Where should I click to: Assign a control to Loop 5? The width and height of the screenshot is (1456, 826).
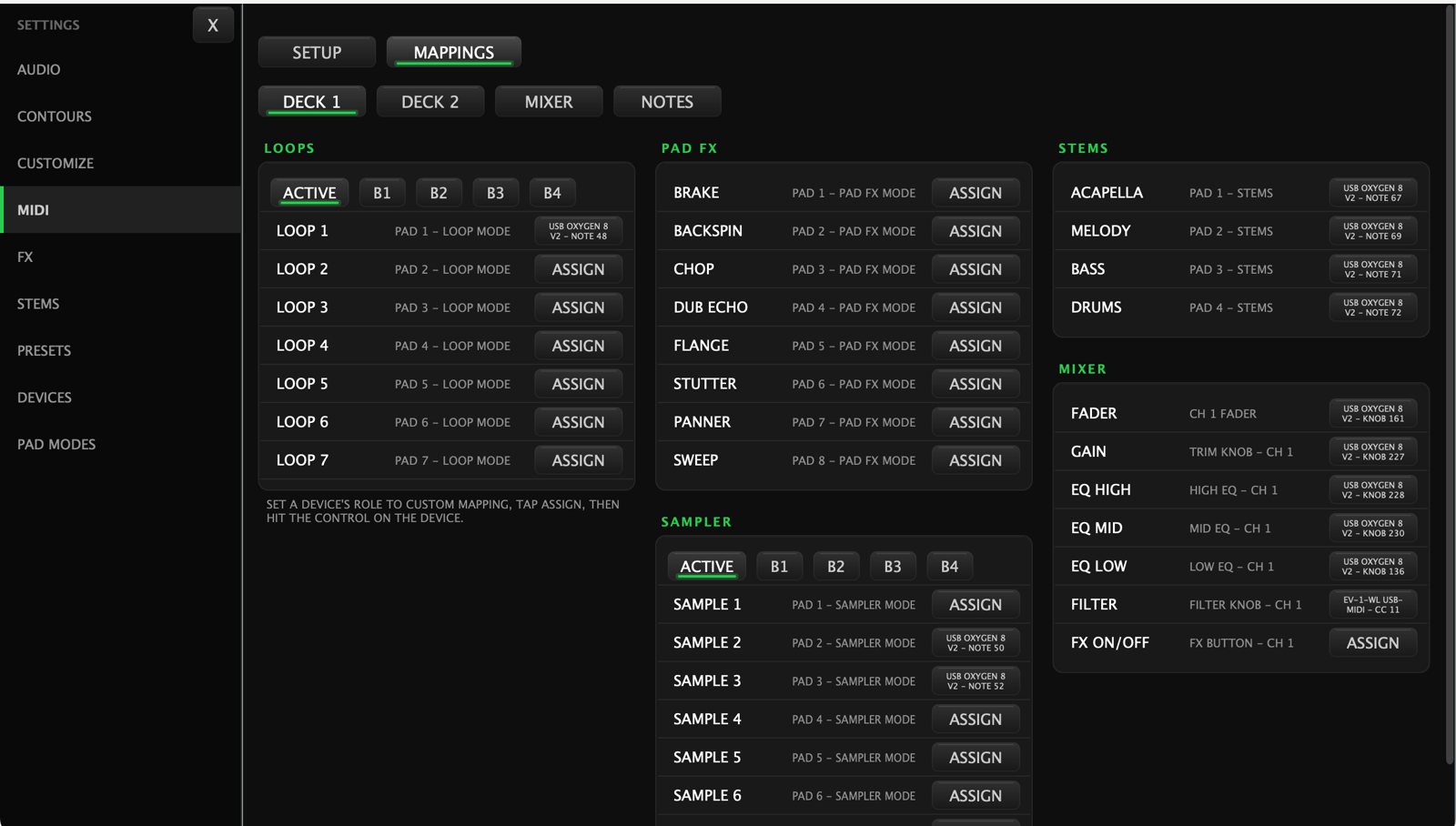tap(579, 384)
